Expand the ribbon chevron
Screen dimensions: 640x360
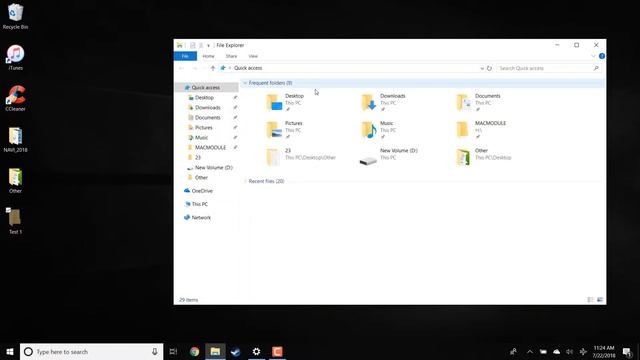(593, 56)
